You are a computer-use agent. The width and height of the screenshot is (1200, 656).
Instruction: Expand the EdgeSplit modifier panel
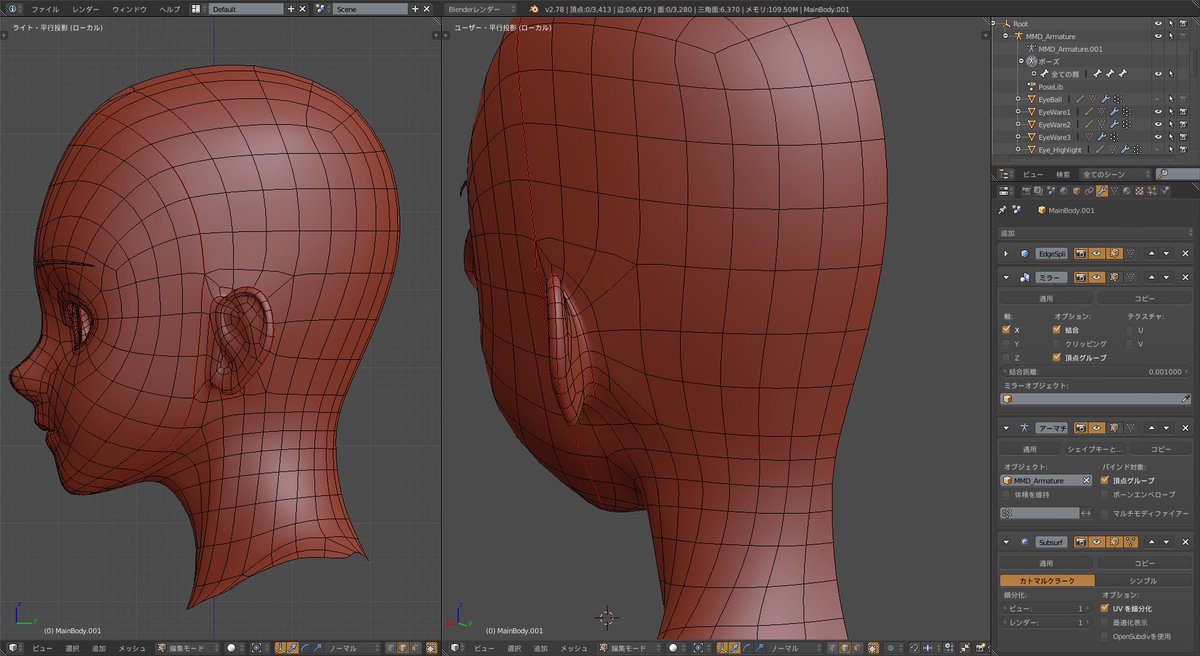click(x=1007, y=254)
